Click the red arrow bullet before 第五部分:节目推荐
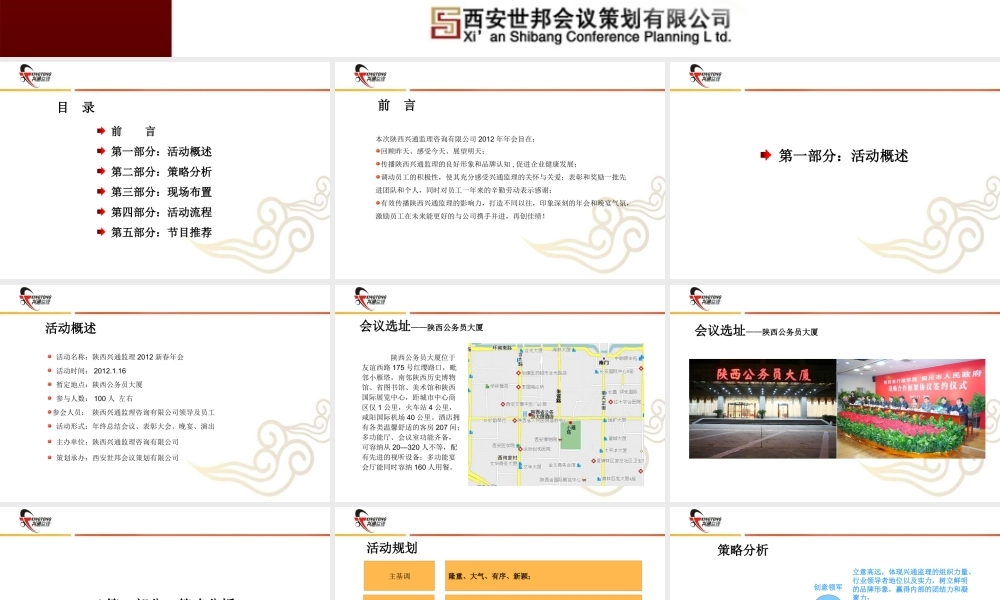The image size is (1000, 600). coord(101,232)
